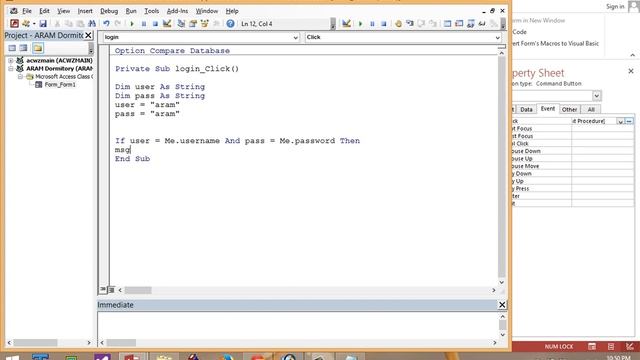Click the Quick Watch icon
The image size is (640, 360).
pos(482,24)
